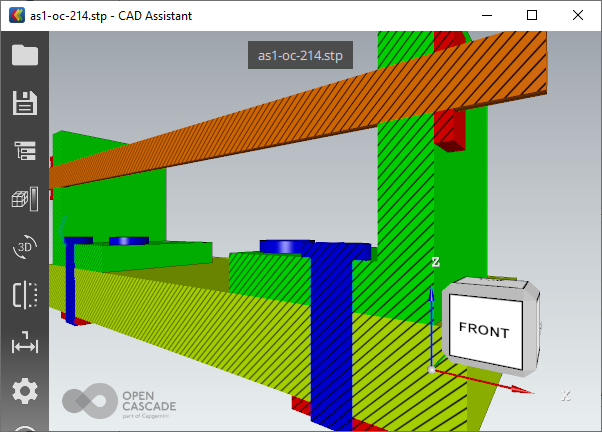Click the save floppy disk icon
This screenshot has width=602, height=432.
click(x=25, y=103)
